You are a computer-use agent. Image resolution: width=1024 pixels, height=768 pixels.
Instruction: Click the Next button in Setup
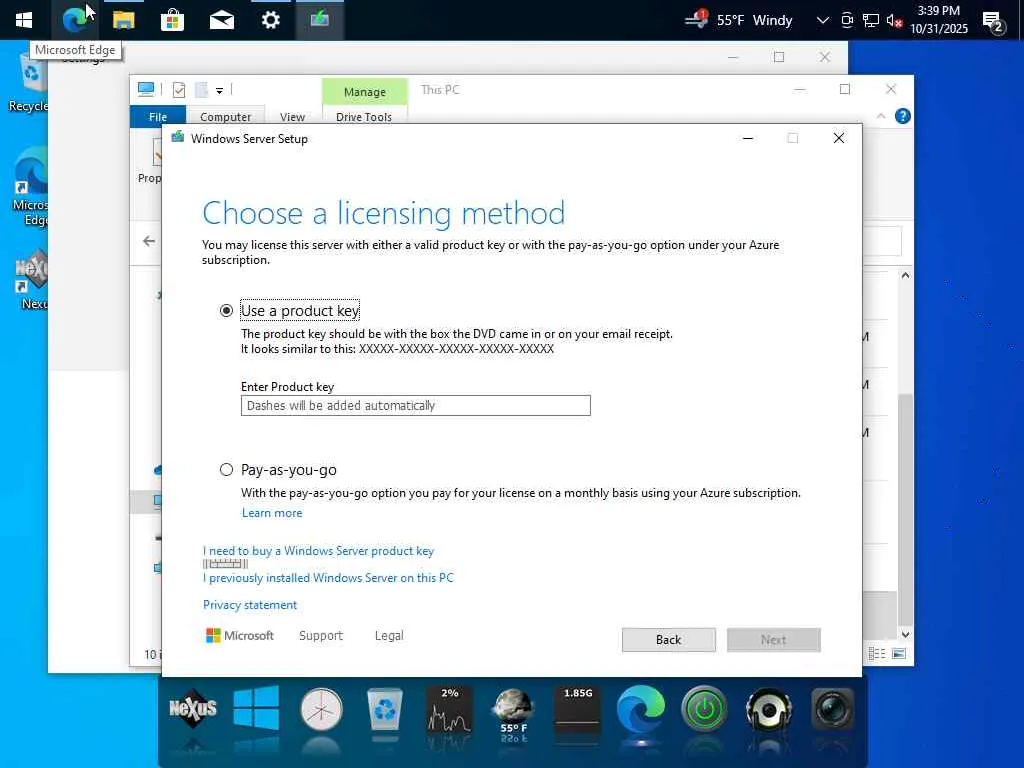773,640
